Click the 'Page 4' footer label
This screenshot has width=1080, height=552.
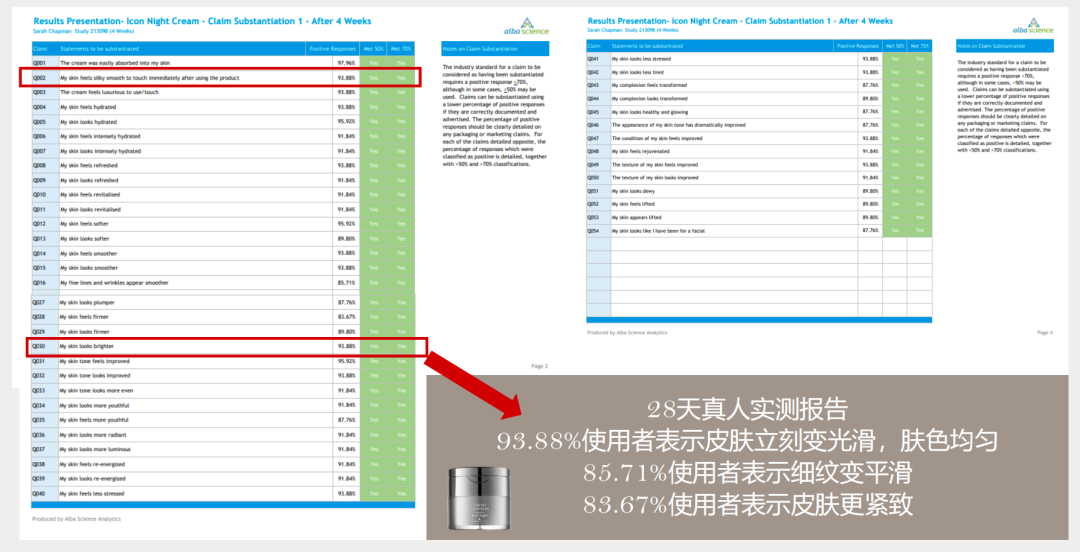[1045, 333]
